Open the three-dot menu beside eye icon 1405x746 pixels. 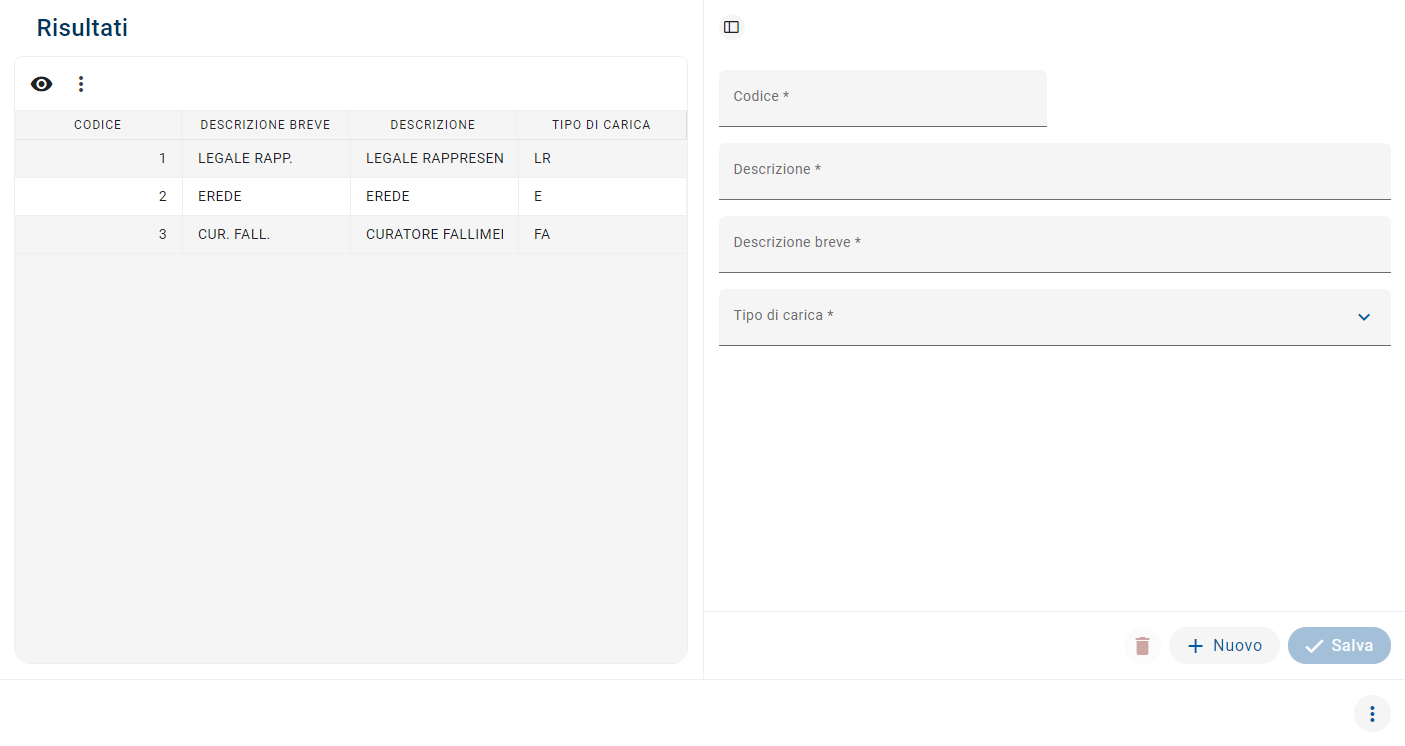(x=81, y=84)
